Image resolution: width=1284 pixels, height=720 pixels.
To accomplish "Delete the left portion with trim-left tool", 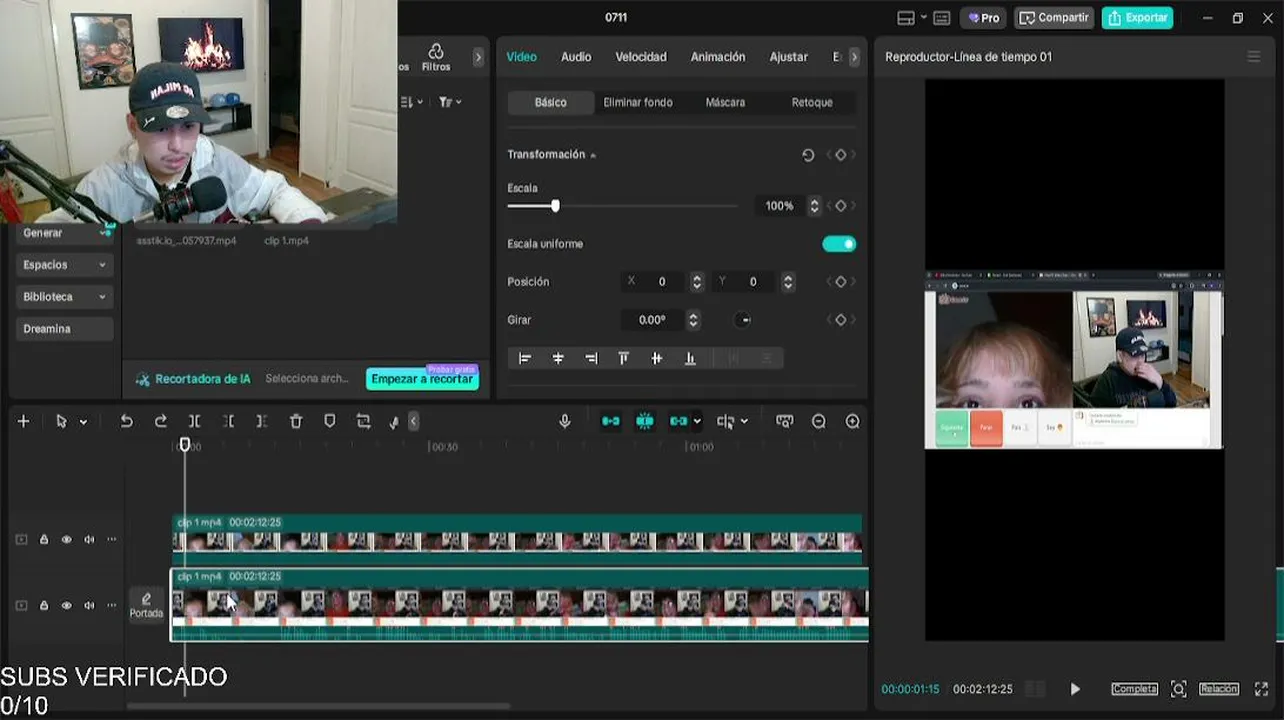I will click(x=228, y=421).
